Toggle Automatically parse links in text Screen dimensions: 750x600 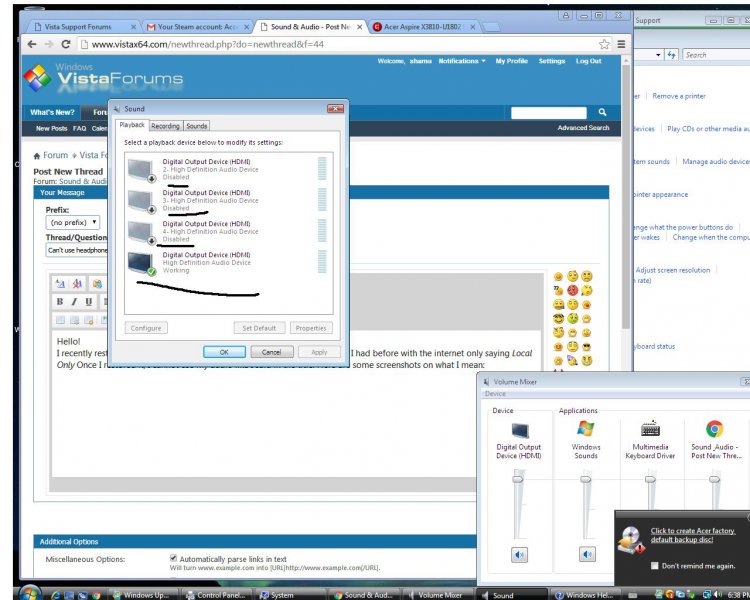click(x=173, y=558)
